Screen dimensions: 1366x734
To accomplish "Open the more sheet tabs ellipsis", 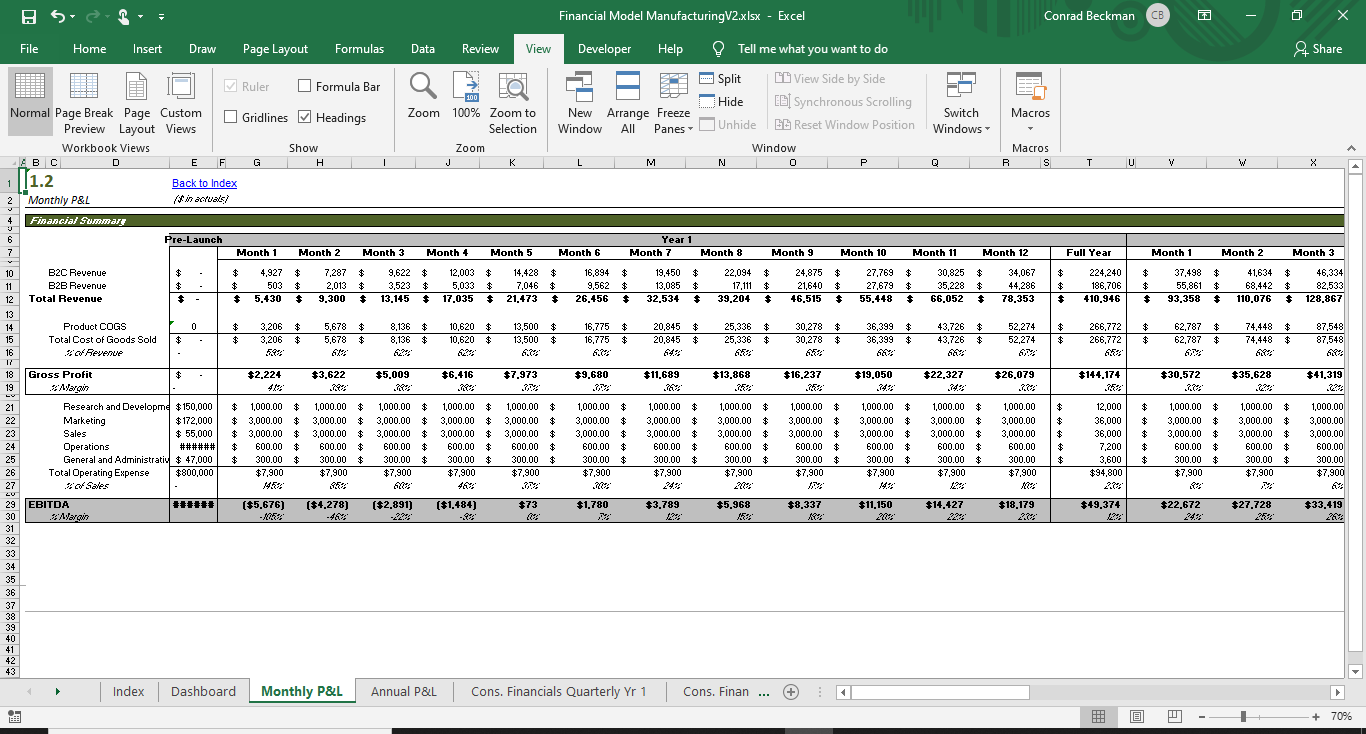I will coord(764,691).
